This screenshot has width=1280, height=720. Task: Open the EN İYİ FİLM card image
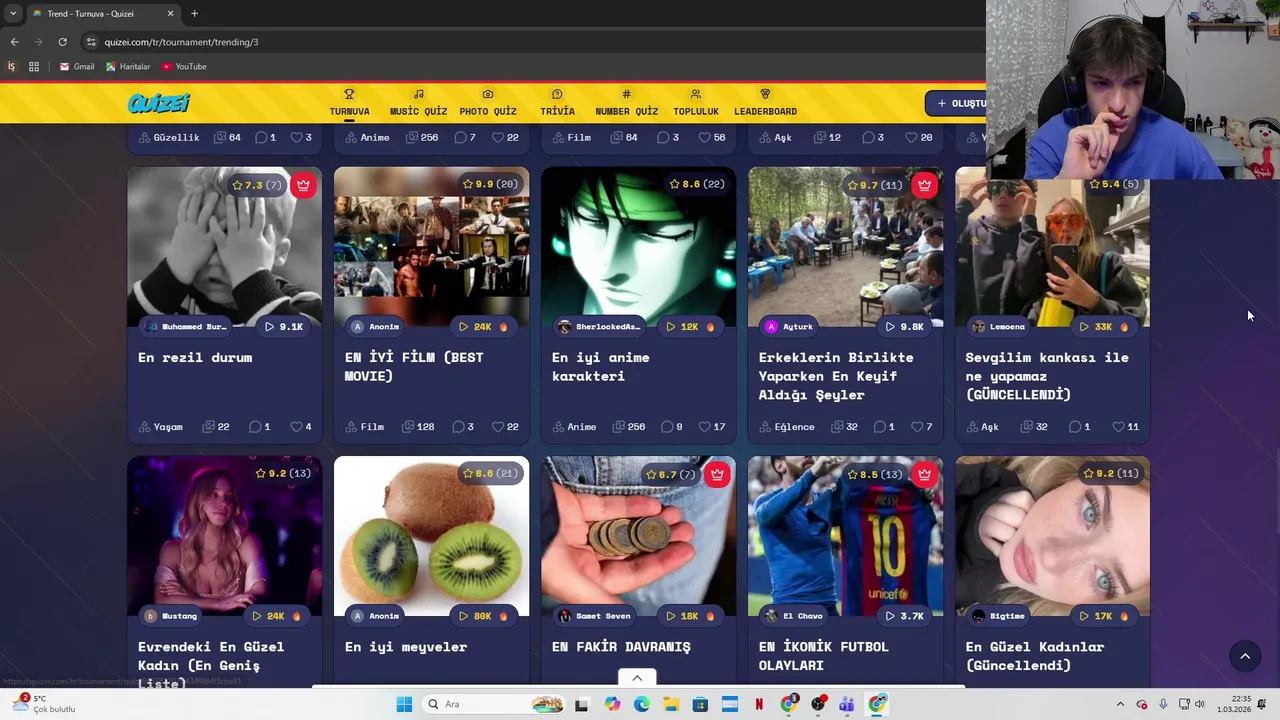click(x=431, y=247)
